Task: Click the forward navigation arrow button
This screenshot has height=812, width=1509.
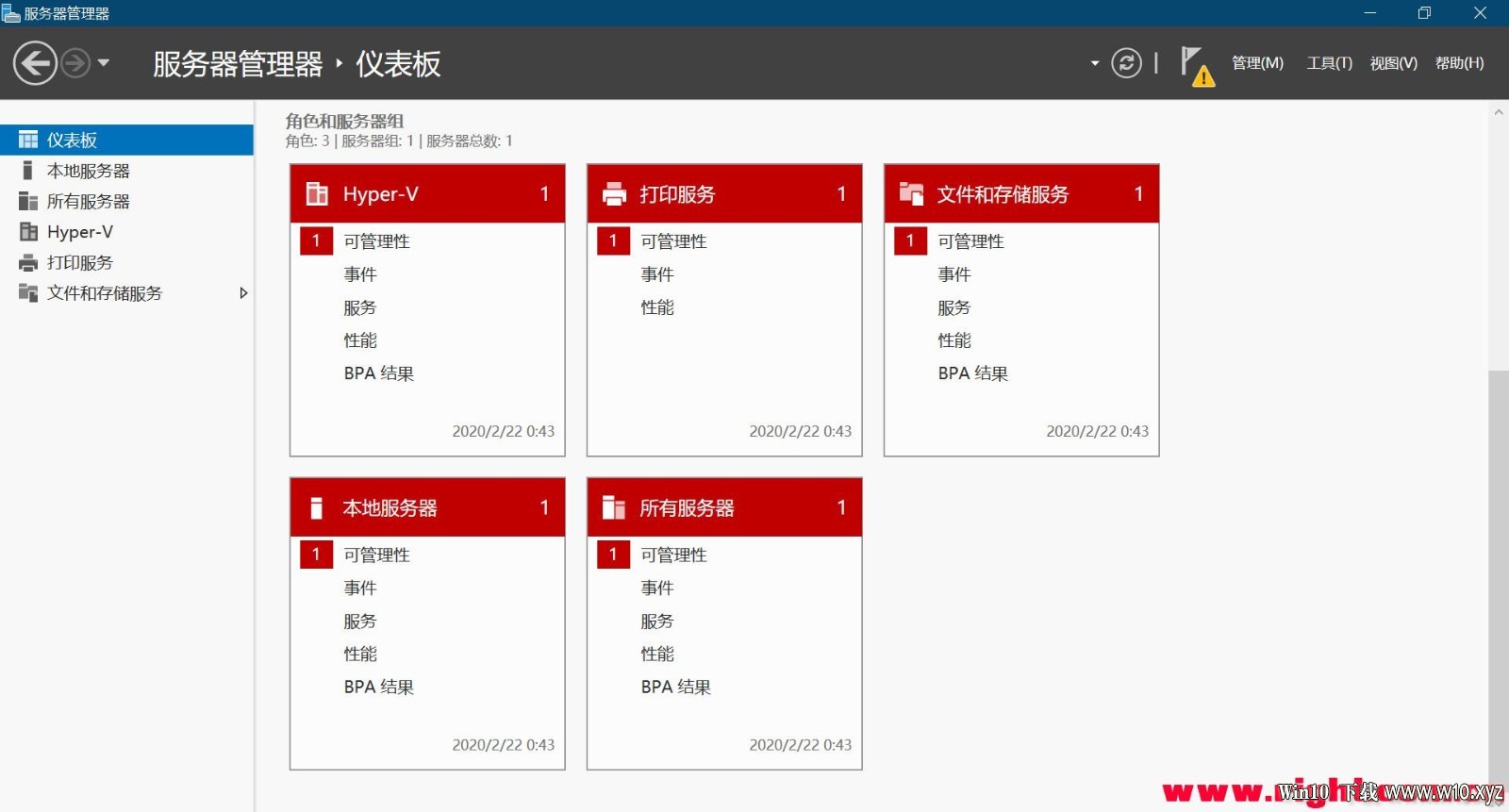Action: [75, 63]
